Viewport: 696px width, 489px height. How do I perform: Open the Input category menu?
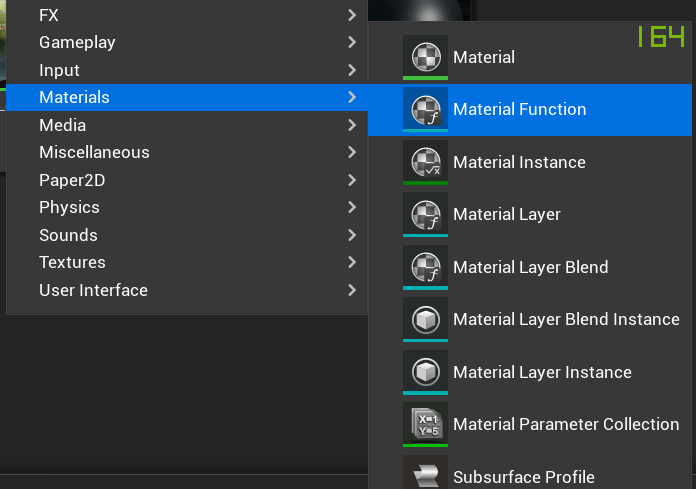click(60, 70)
